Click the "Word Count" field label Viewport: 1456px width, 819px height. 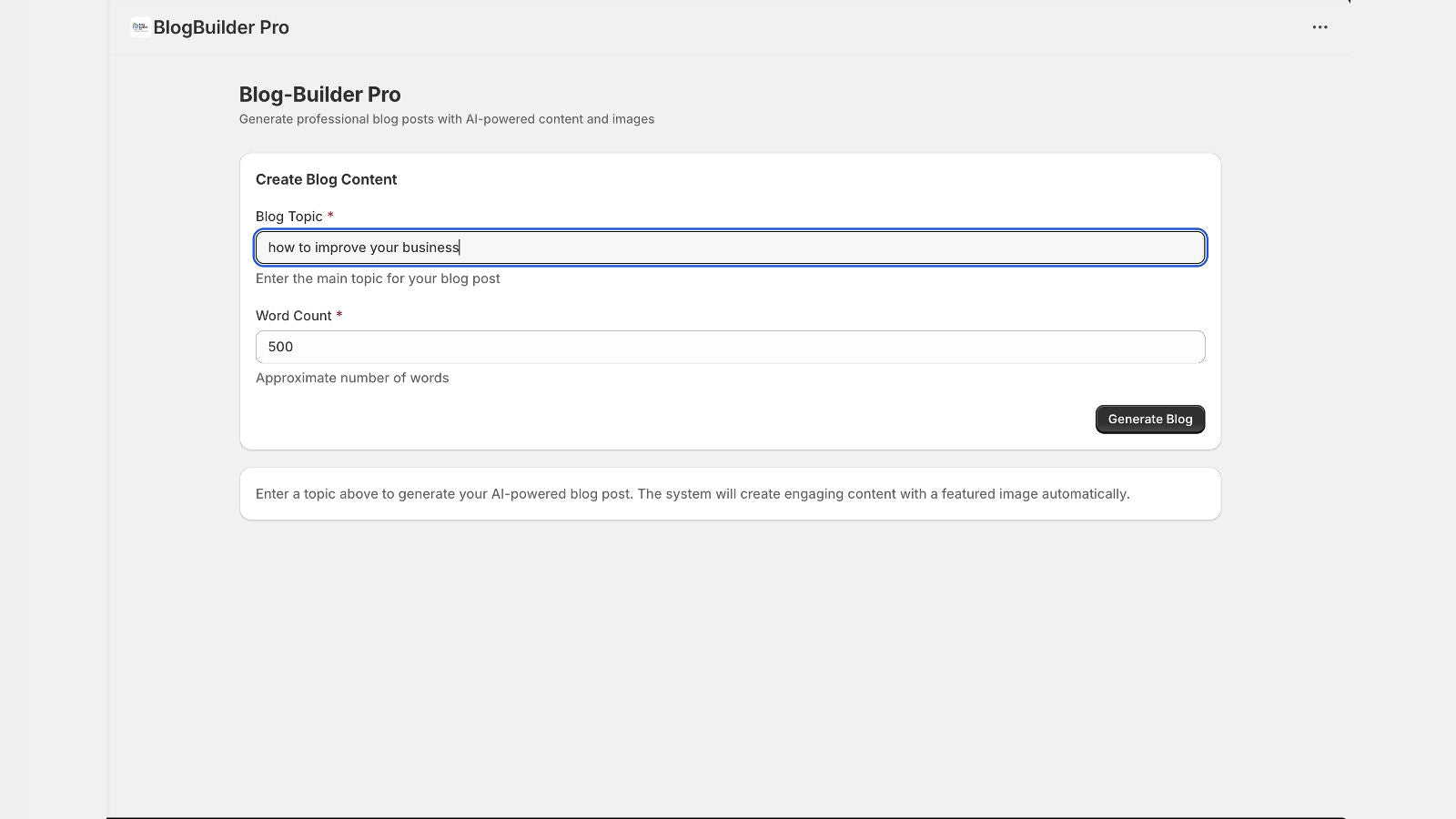point(293,316)
